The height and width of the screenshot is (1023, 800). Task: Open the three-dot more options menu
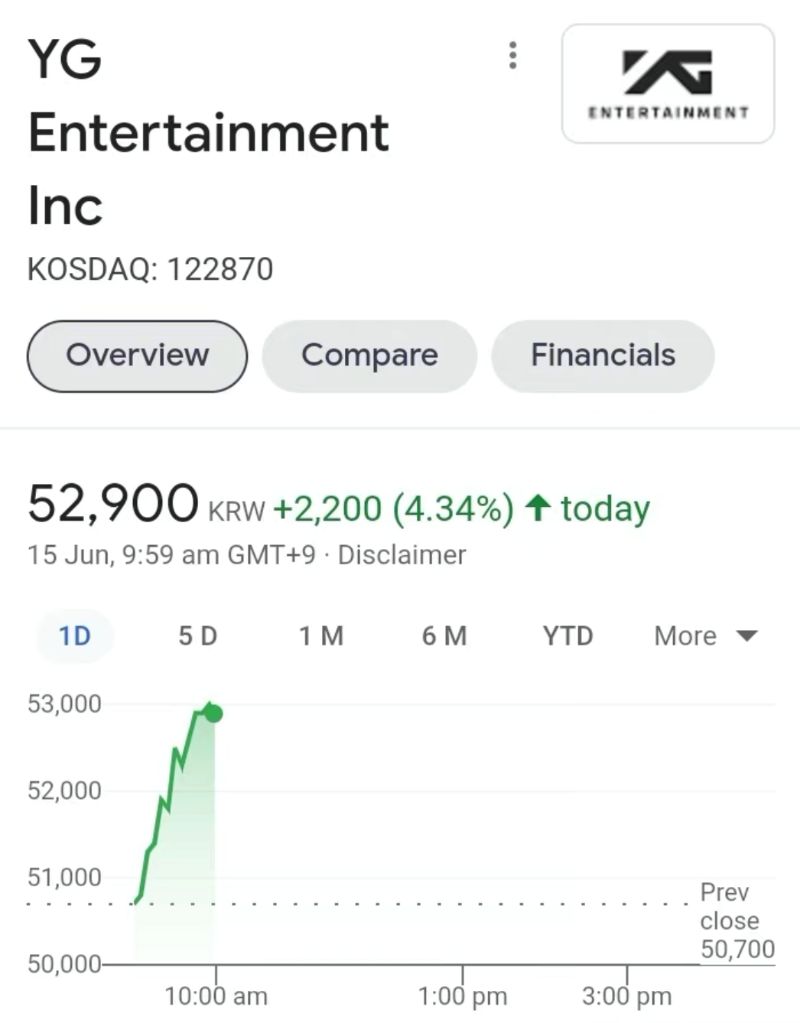tap(513, 56)
